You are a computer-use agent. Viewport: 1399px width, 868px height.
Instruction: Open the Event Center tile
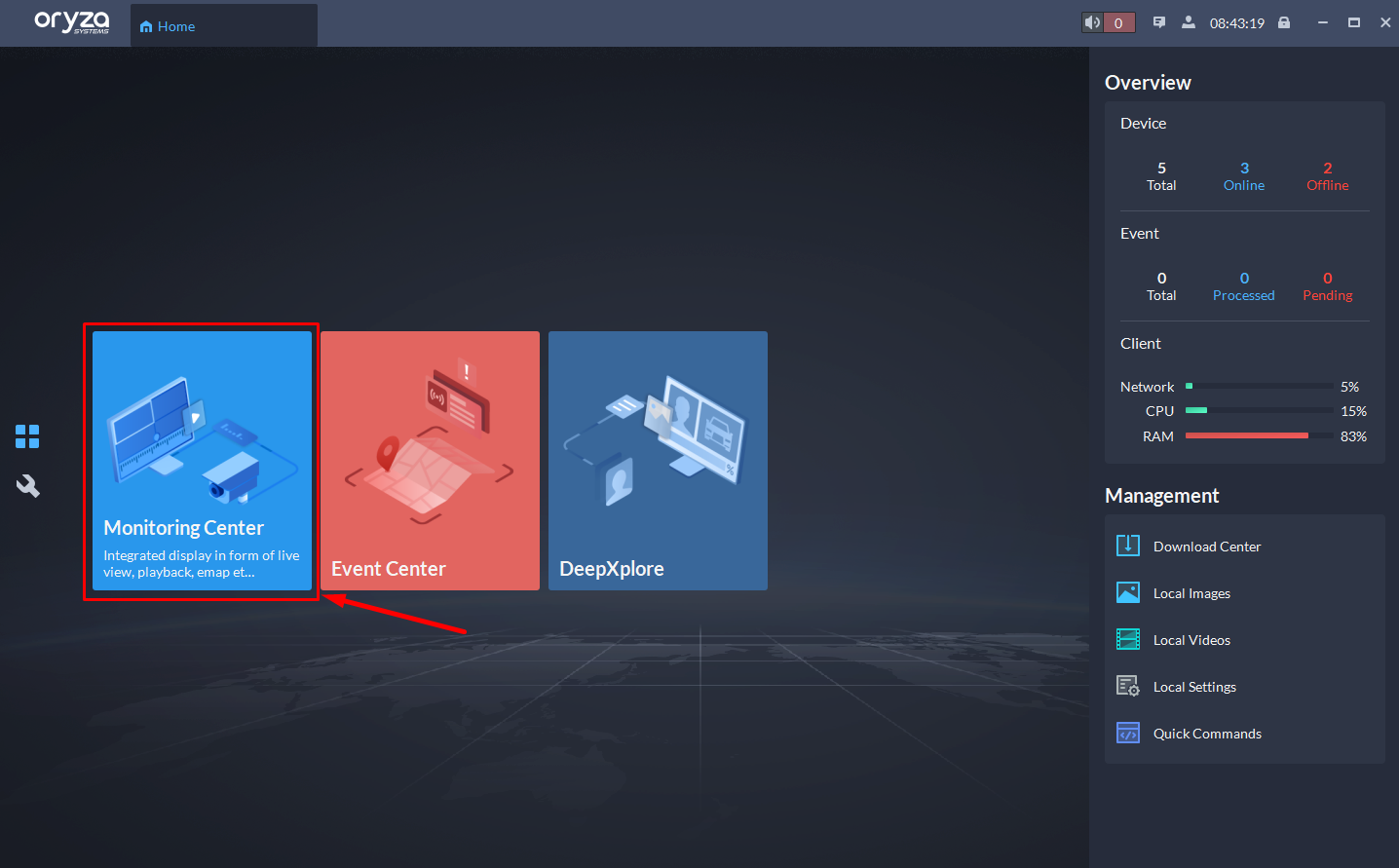click(x=430, y=461)
